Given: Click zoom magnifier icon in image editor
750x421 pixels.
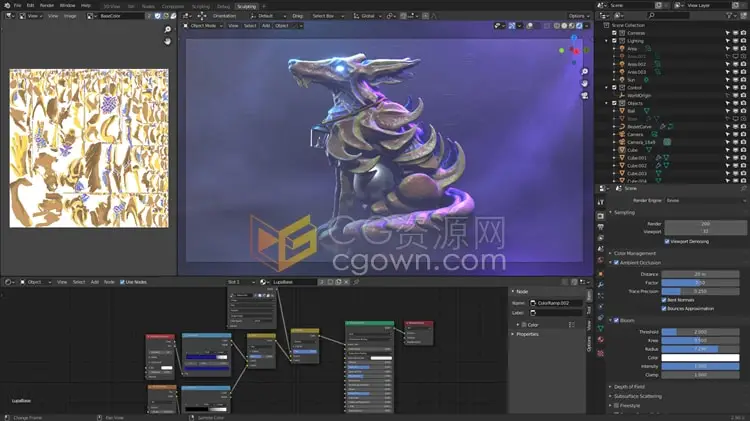Looking at the screenshot, I should click(167, 30).
